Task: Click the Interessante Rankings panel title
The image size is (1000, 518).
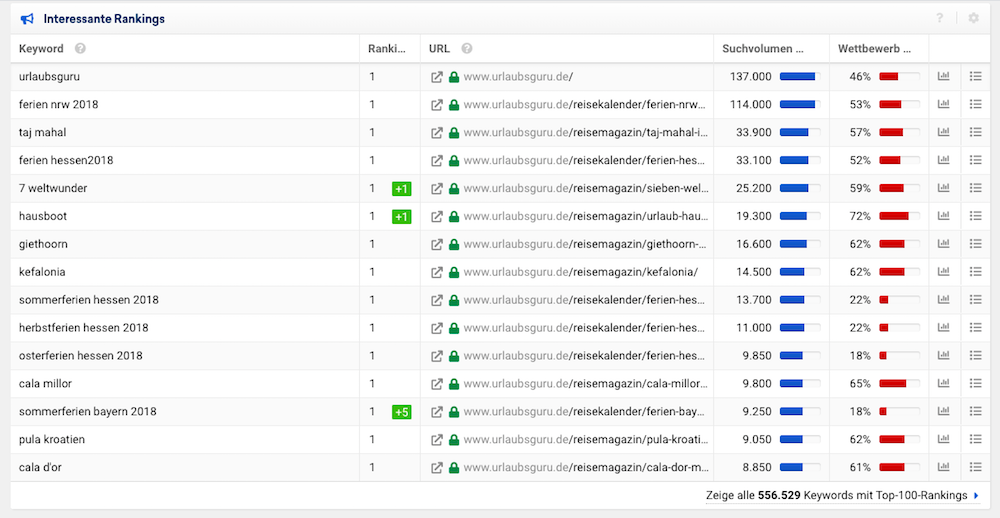Action: [x=104, y=19]
